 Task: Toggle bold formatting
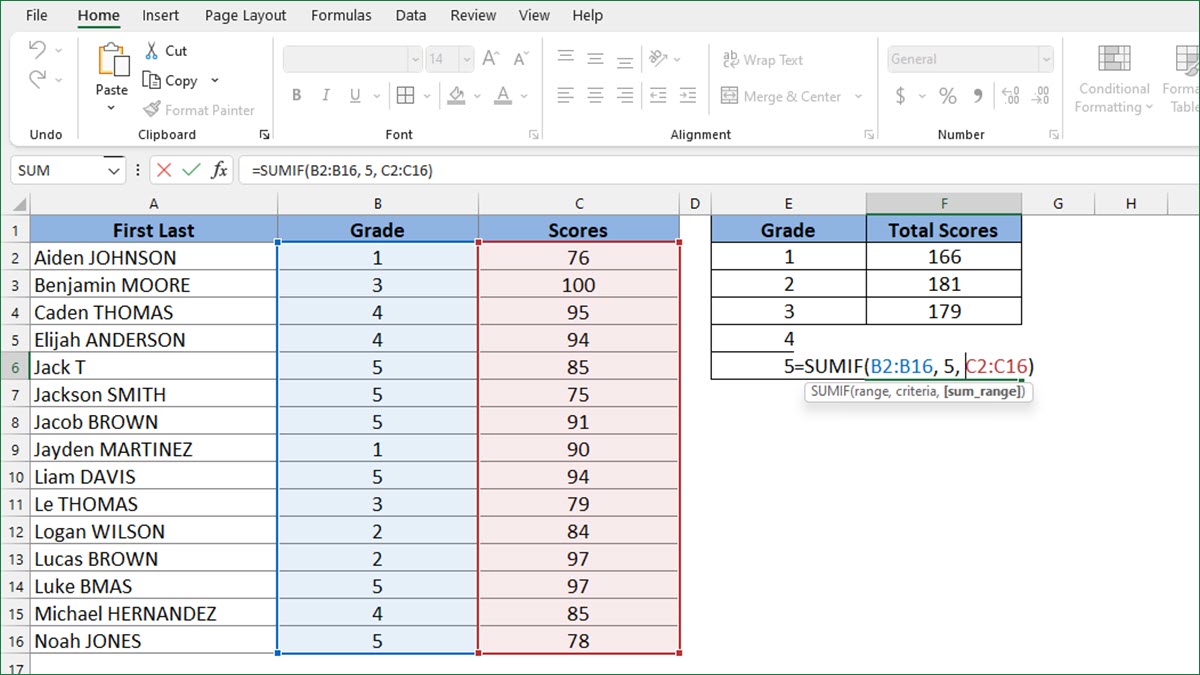pos(296,95)
